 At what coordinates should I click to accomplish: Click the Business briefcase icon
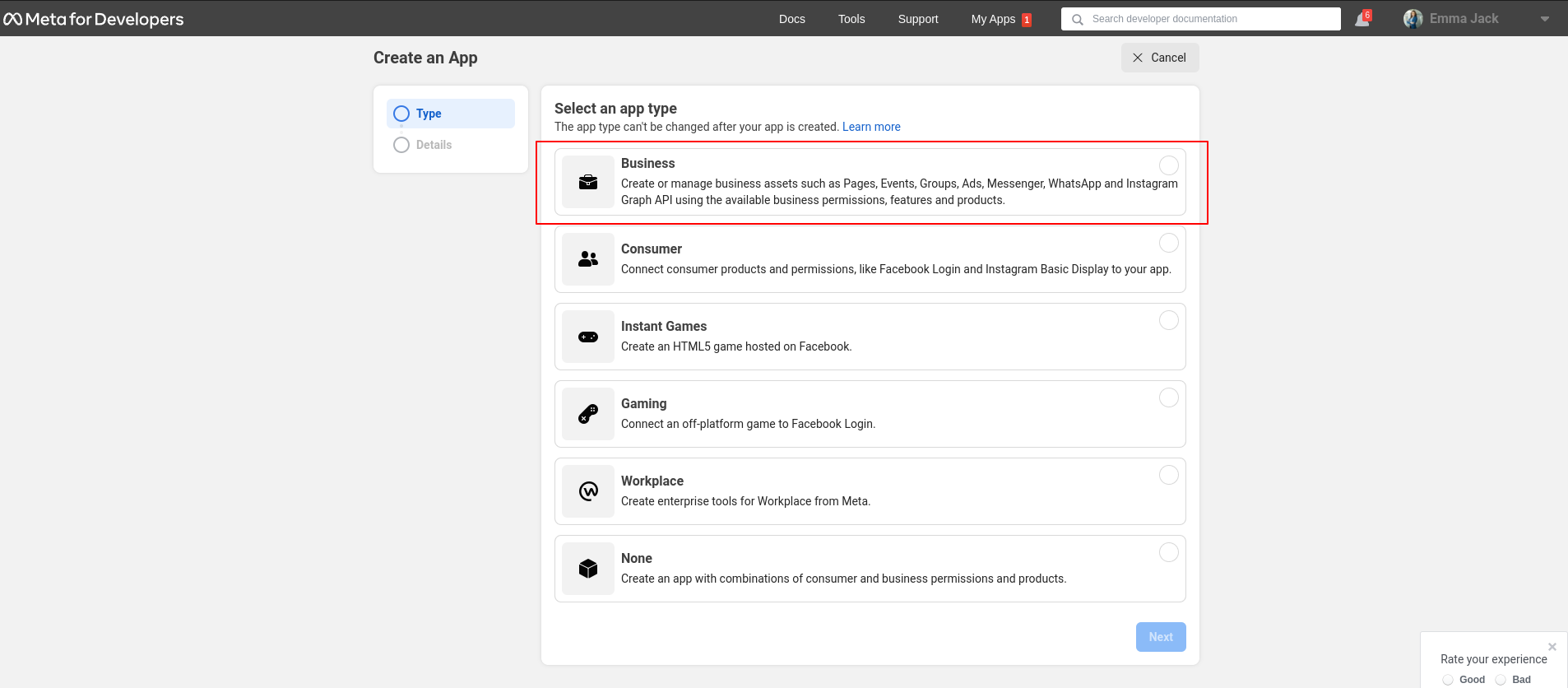[x=588, y=182]
